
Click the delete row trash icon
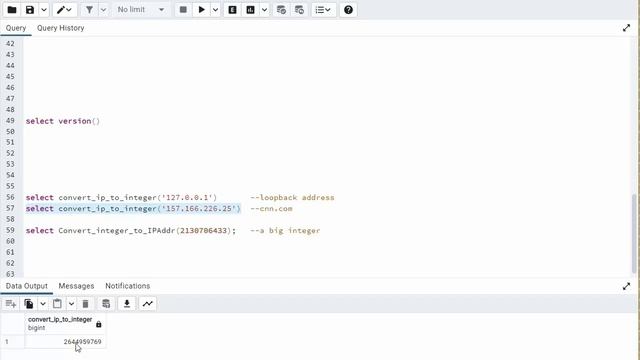pos(85,304)
